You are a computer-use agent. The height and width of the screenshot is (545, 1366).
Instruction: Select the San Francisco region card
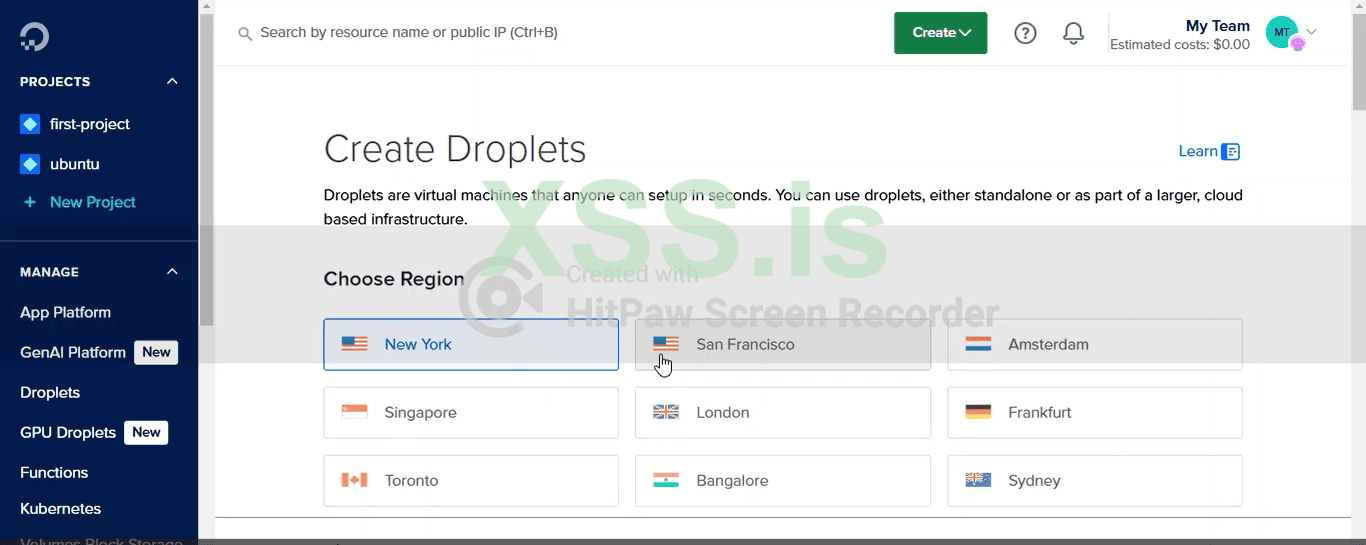point(783,344)
